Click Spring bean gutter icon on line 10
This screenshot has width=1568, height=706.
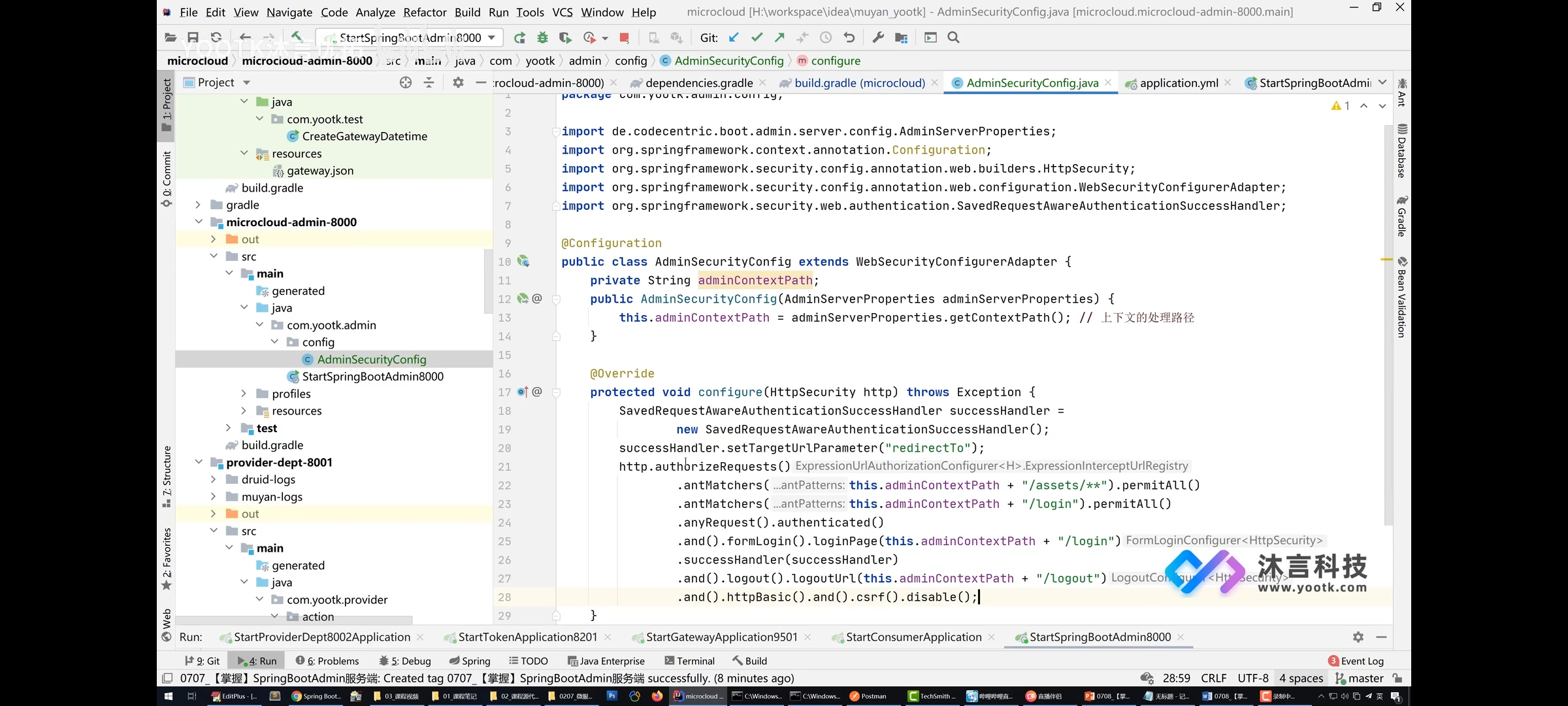point(523,261)
